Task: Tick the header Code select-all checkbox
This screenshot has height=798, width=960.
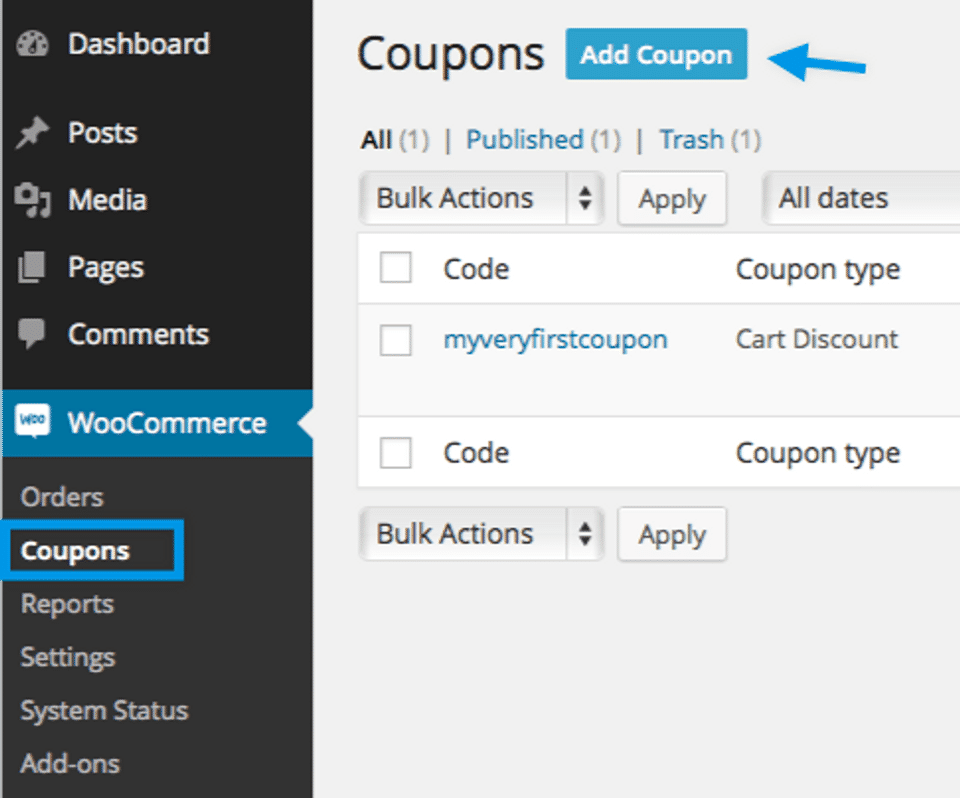Action: point(396,268)
